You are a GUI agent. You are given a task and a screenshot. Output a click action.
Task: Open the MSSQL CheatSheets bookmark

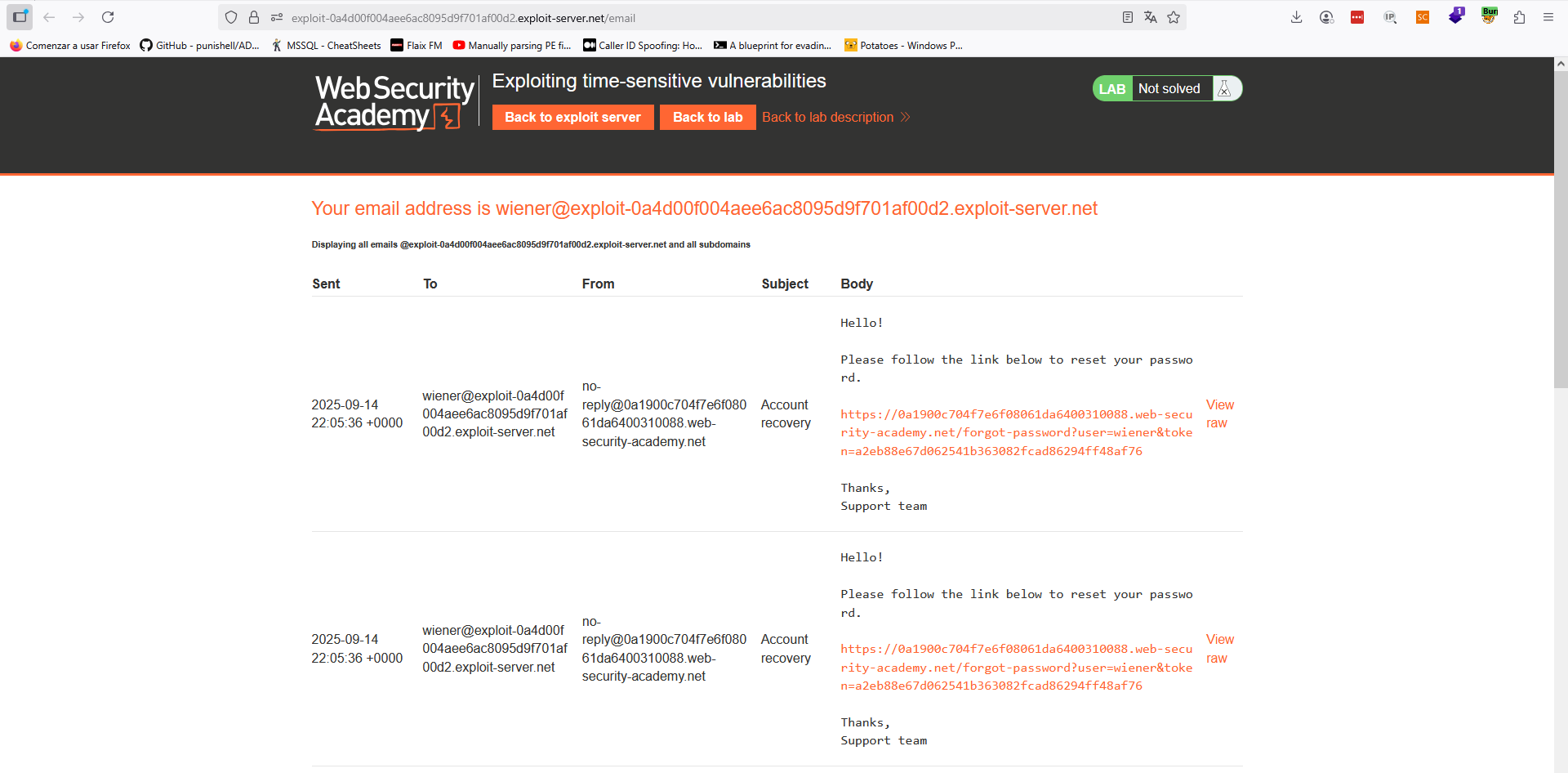[x=327, y=46]
